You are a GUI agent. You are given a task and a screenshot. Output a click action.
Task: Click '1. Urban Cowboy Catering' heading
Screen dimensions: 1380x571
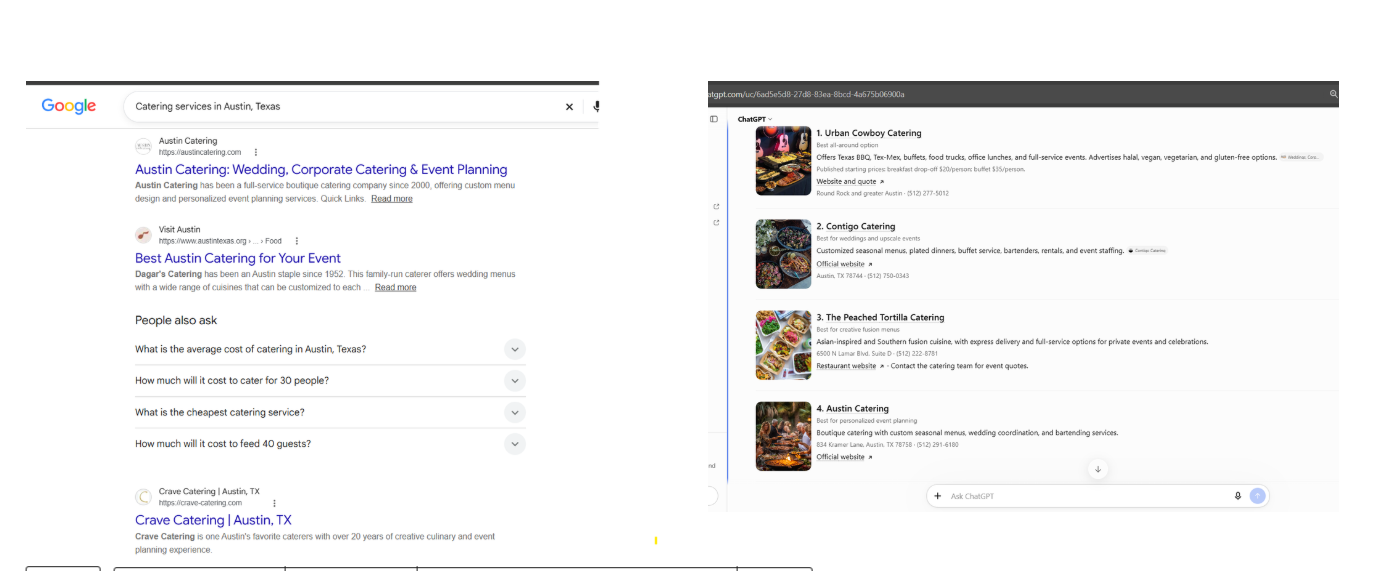868,133
